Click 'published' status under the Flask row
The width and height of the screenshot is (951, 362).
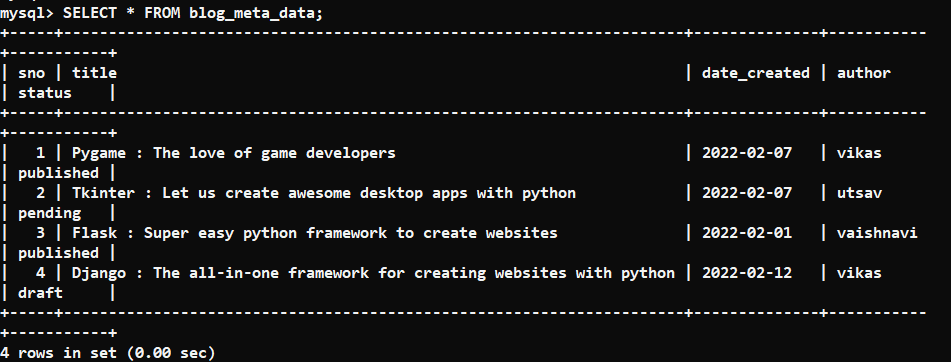click(58, 253)
